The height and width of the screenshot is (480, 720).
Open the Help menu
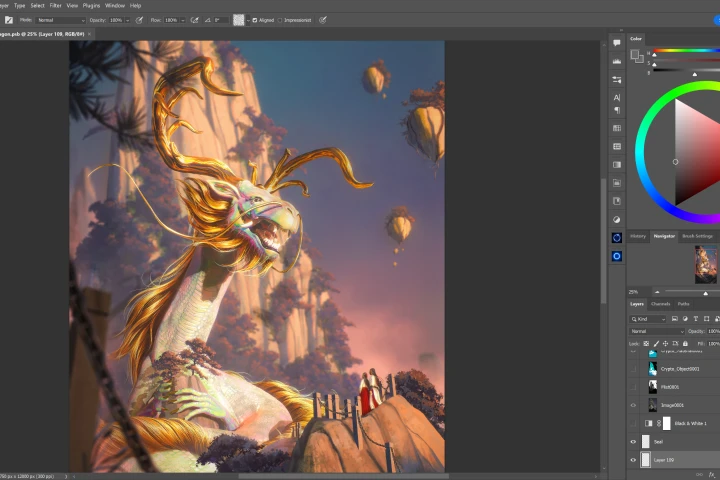point(135,6)
